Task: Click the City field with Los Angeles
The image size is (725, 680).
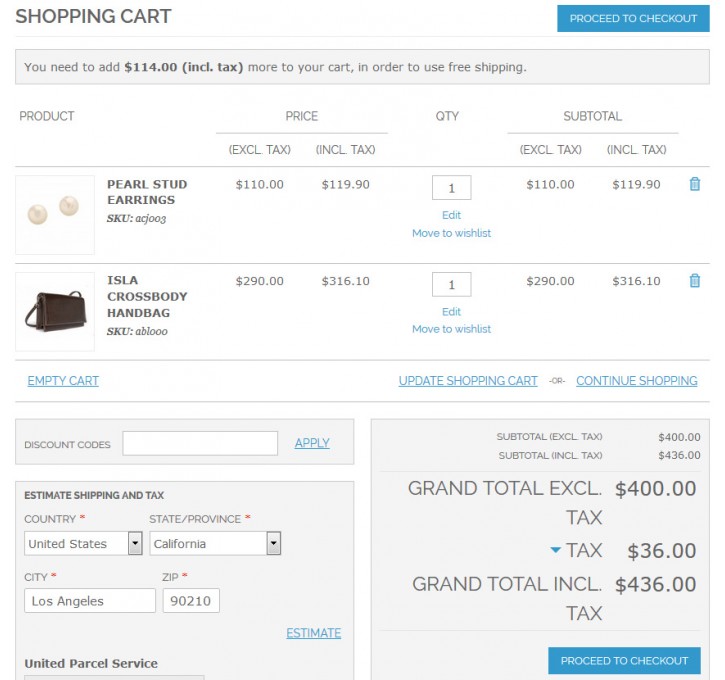Action: pos(90,600)
